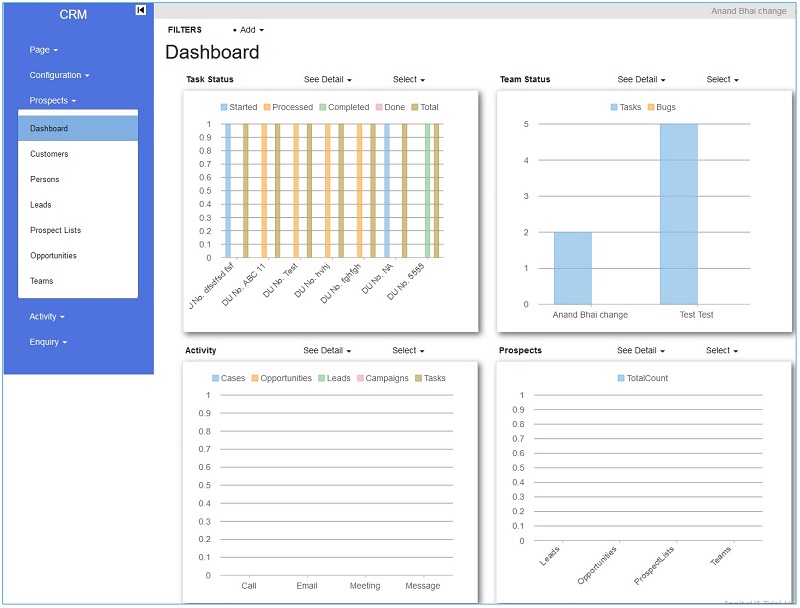Viewport: 800px width, 608px height.
Task: Click the Add filter dropdown
Action: [x=249, y=30]
